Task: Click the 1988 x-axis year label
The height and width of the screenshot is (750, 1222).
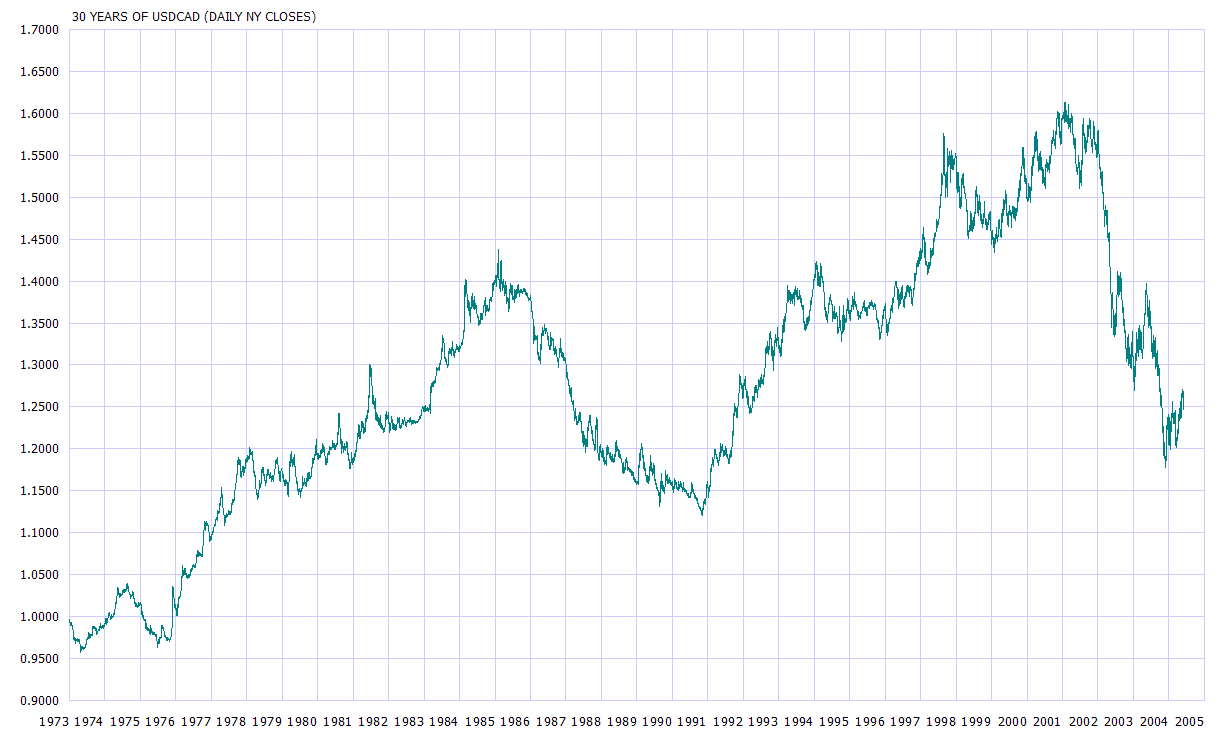Action: click(587, 722)
